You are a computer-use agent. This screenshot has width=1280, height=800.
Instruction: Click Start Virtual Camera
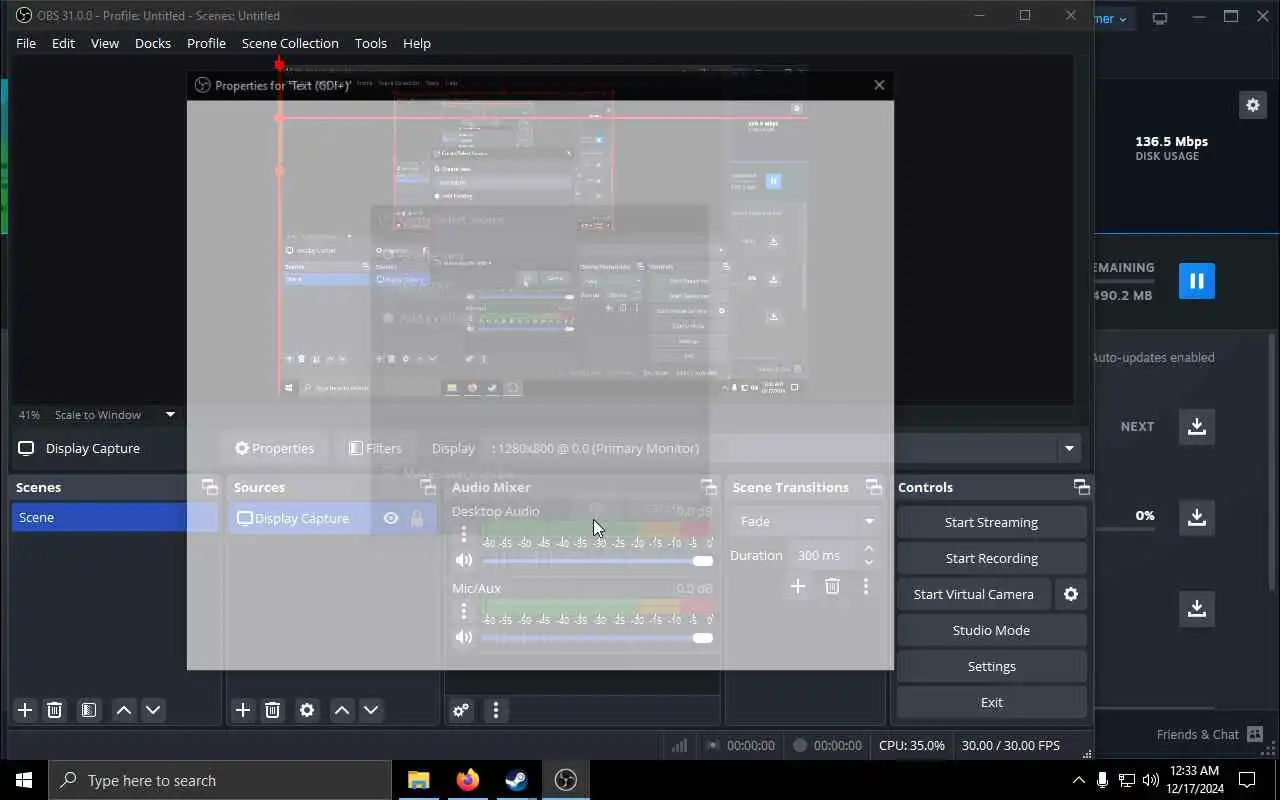(x=974, y=594)
